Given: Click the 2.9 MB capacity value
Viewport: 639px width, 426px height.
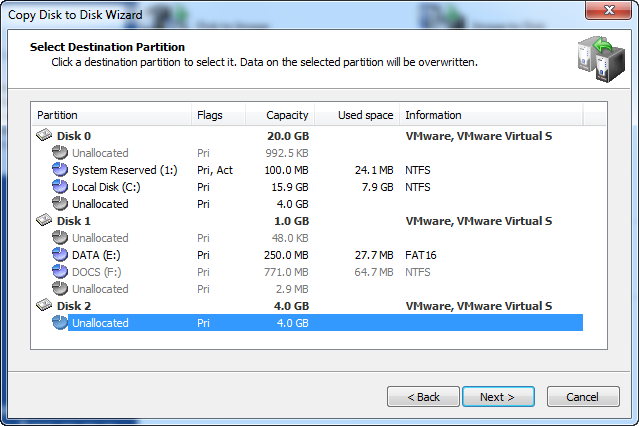Looking at the screenshot, I should coord(292,289).
